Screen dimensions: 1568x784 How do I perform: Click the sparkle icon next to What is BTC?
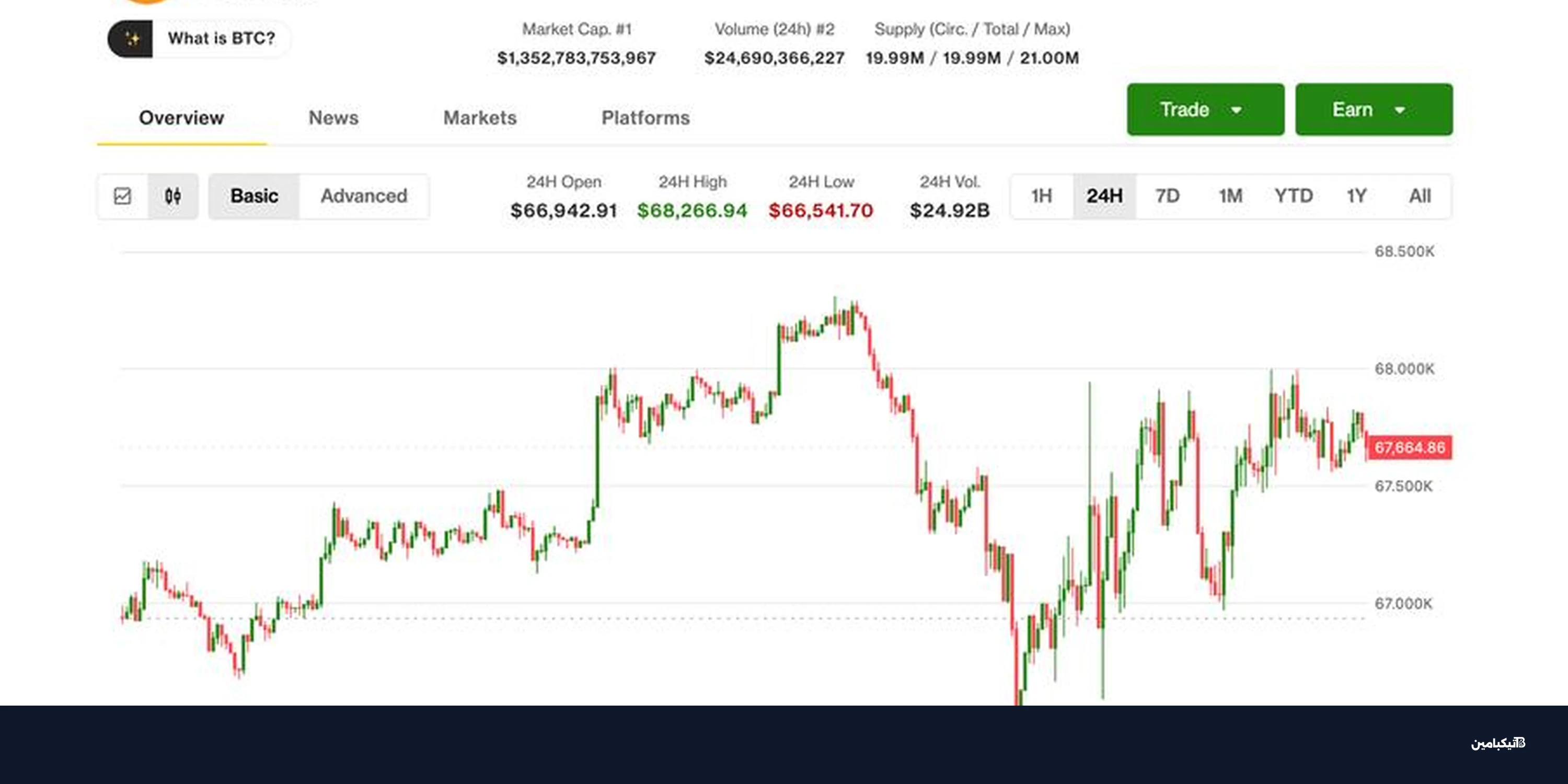pos(133,38)
